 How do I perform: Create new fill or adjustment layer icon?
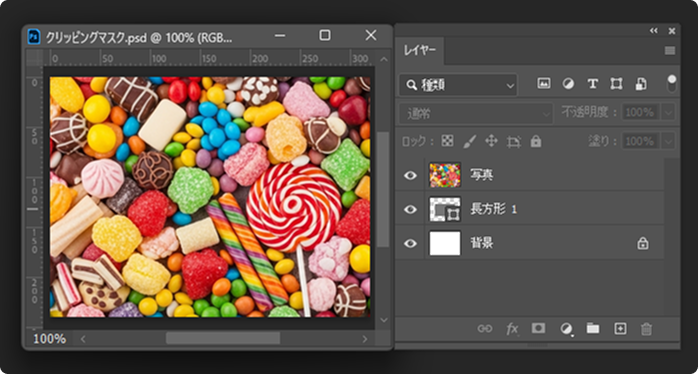click(566, 329)
